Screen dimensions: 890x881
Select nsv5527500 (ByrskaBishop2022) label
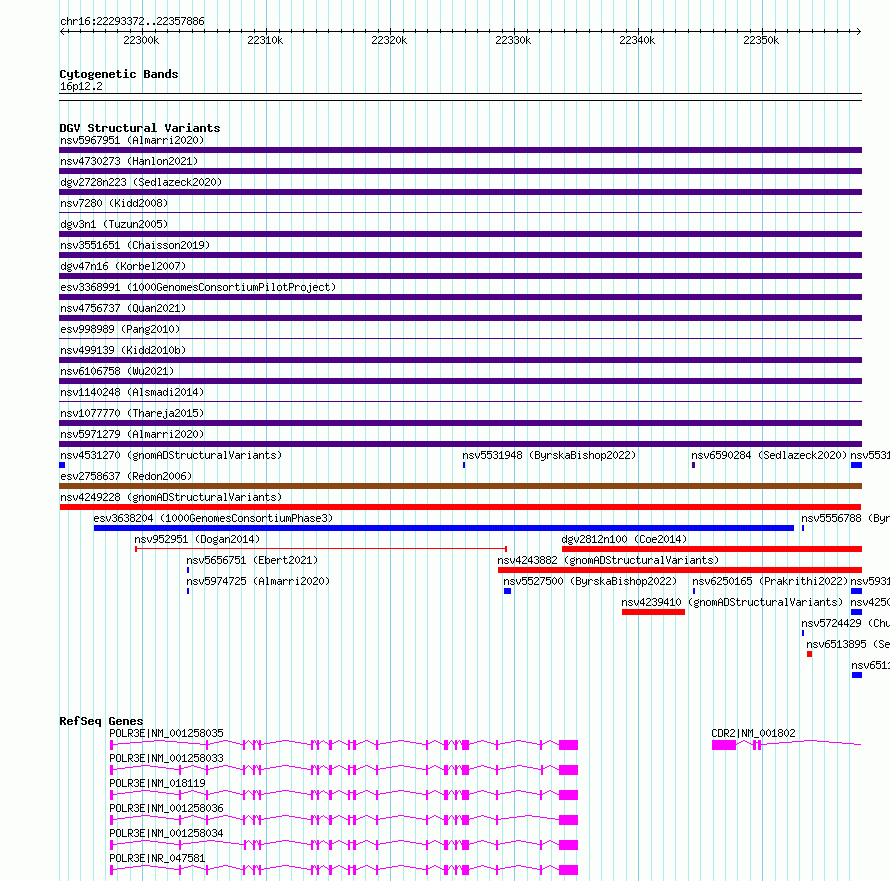[x=590, y=581]
